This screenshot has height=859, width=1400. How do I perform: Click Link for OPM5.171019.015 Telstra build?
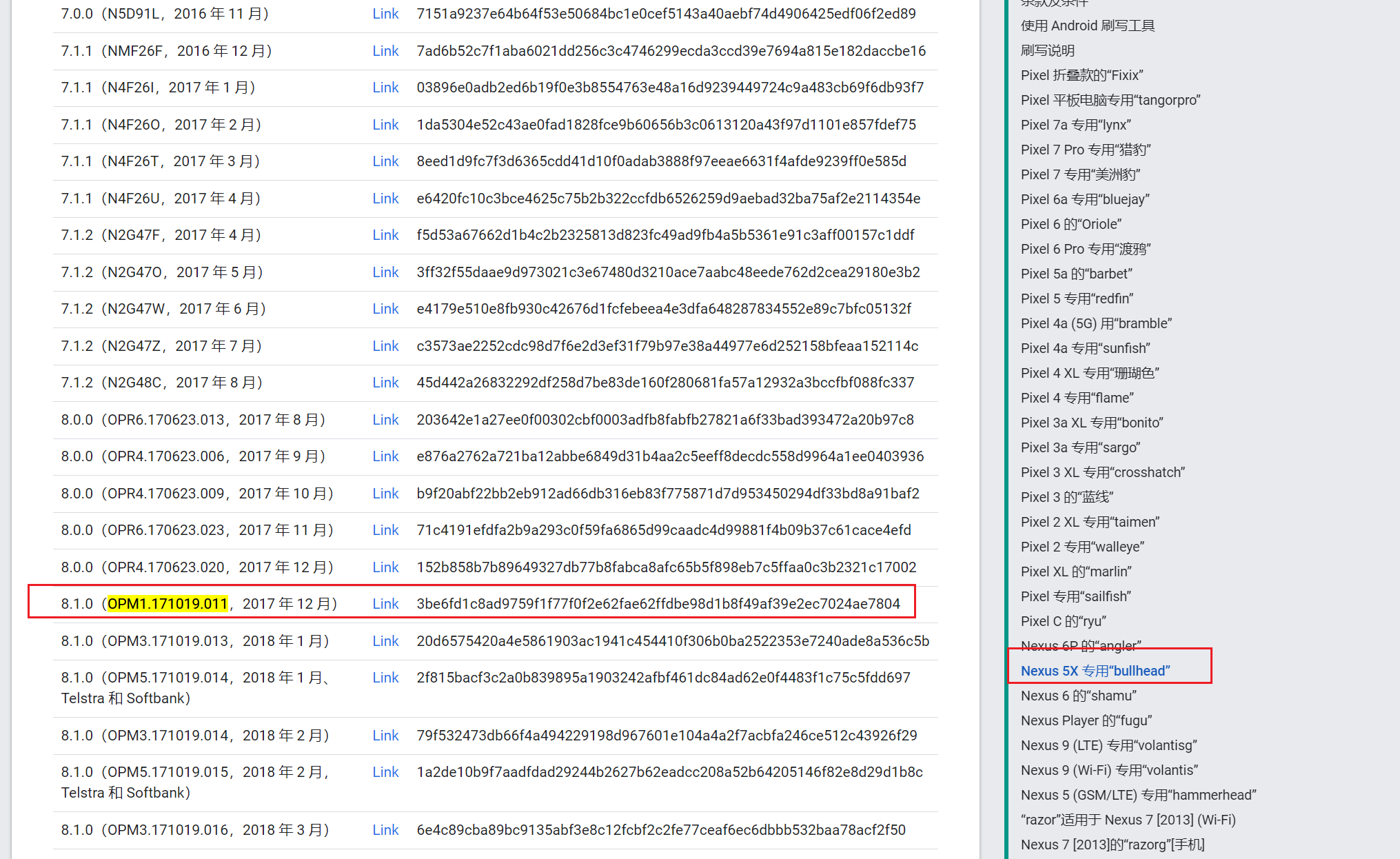tap(385, 772)
